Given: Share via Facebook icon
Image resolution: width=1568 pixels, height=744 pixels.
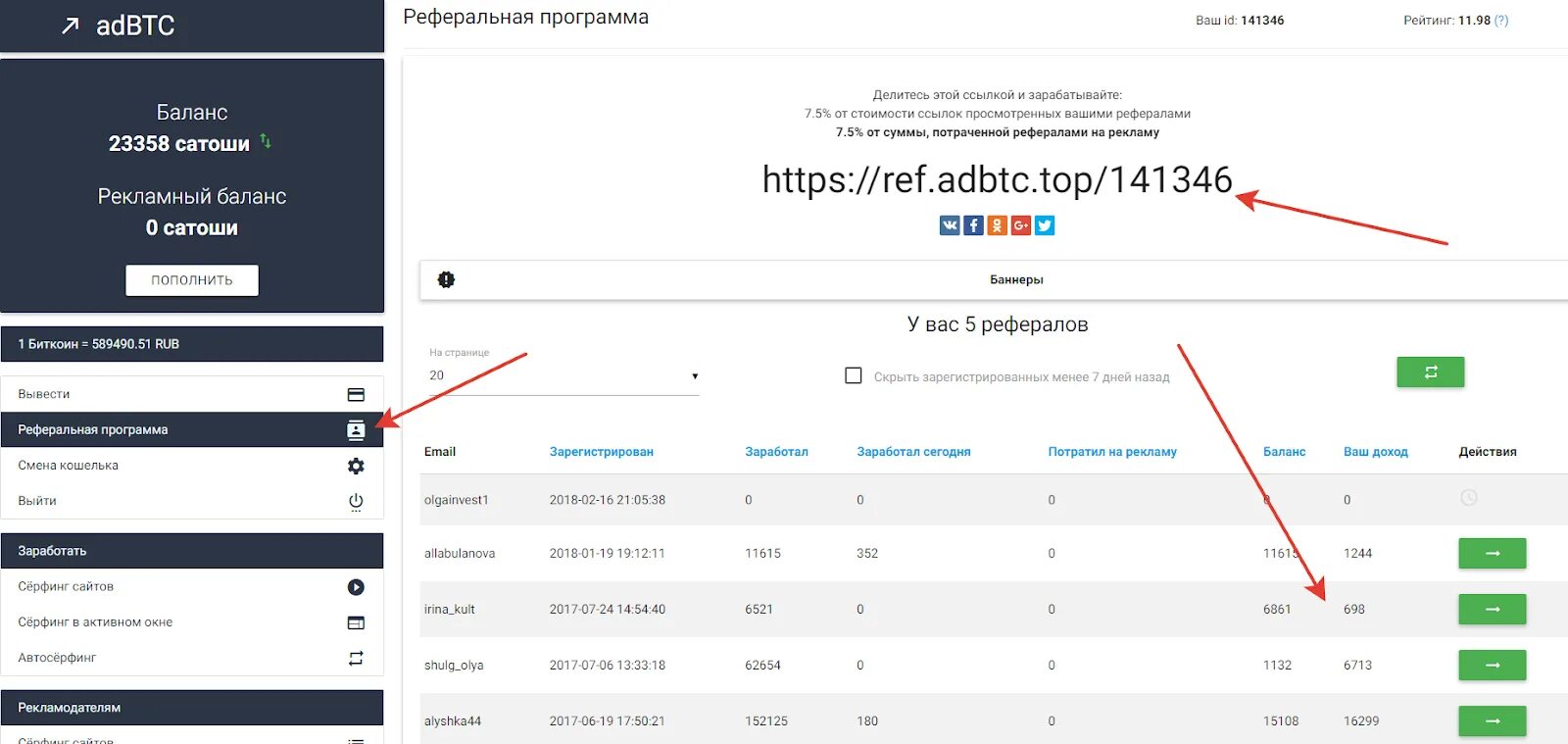Looking at the screenshot, I should (973, 225).
